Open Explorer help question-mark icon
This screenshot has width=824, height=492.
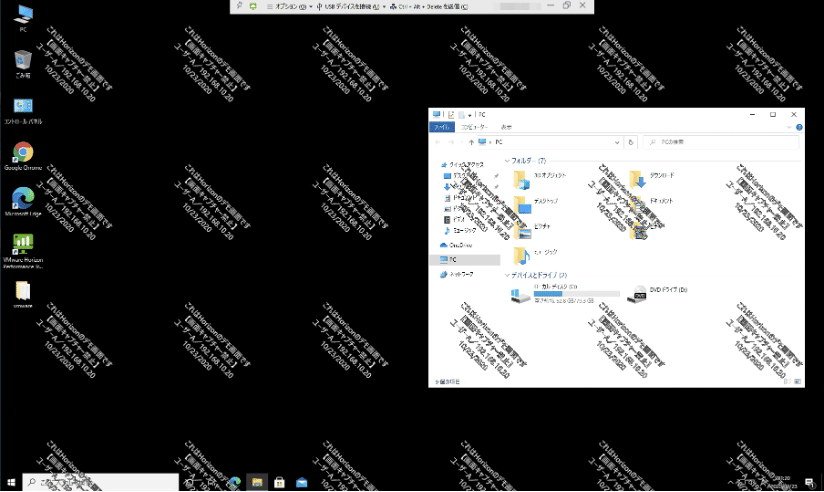(799, 127)
